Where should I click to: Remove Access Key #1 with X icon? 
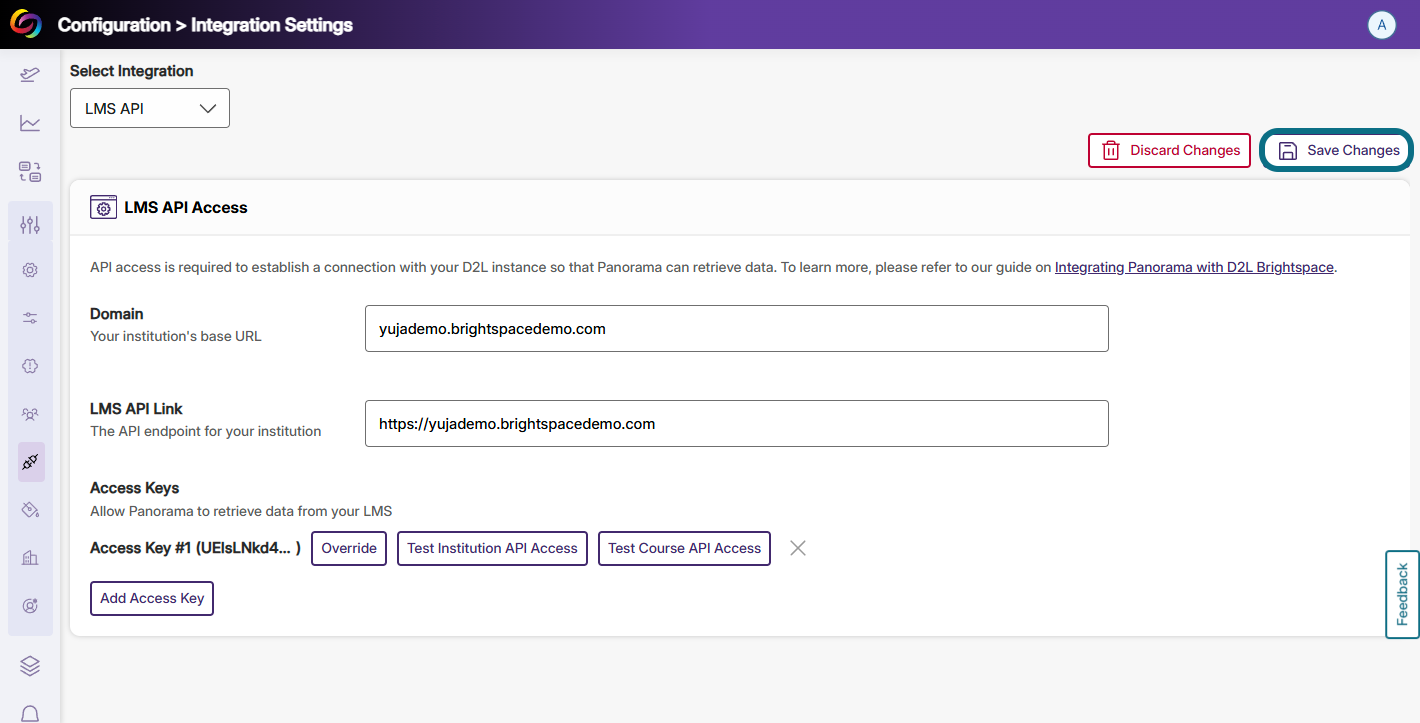point(798,548)
